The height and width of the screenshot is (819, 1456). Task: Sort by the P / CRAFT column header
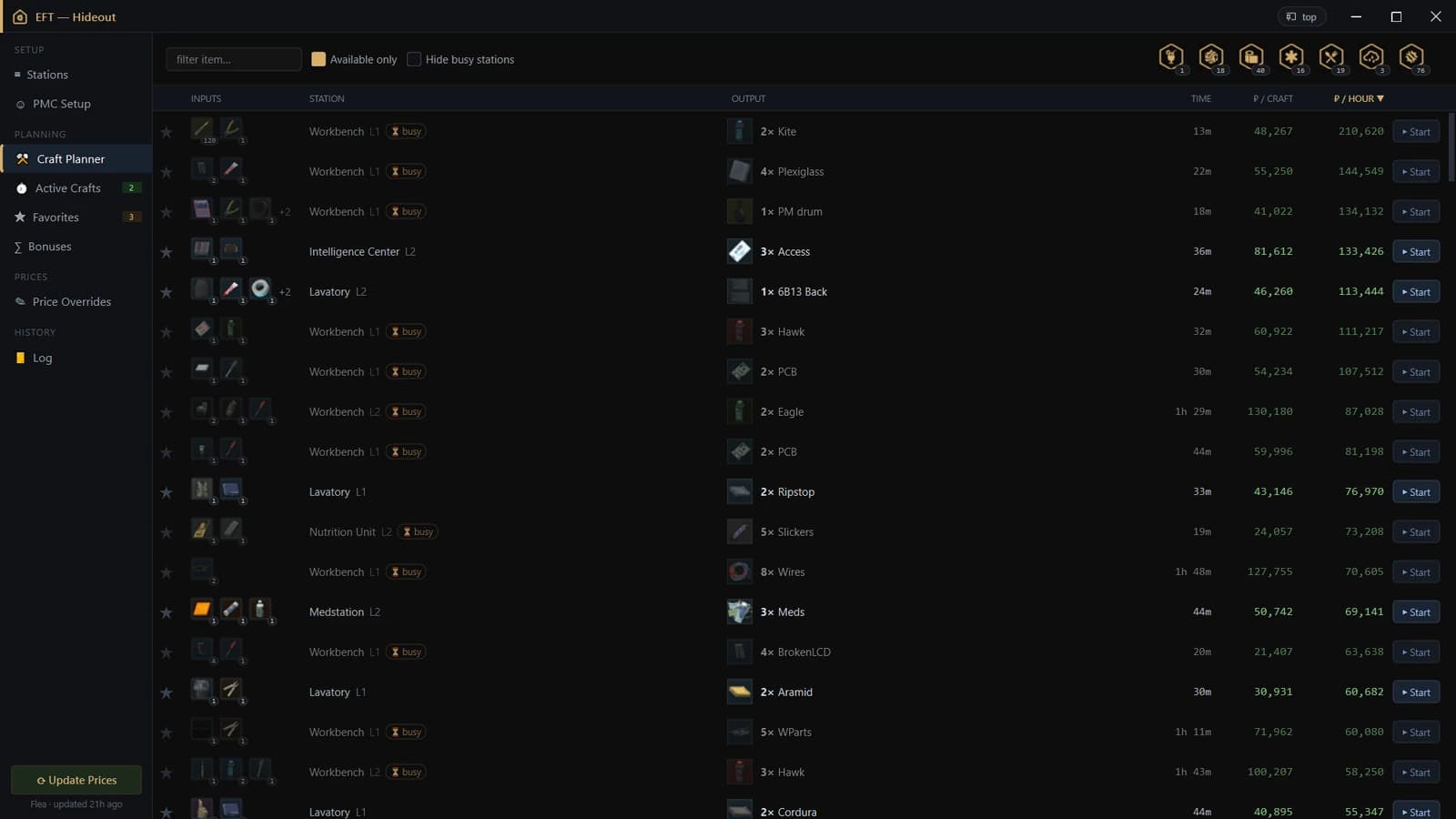(x=1273, y=98)
